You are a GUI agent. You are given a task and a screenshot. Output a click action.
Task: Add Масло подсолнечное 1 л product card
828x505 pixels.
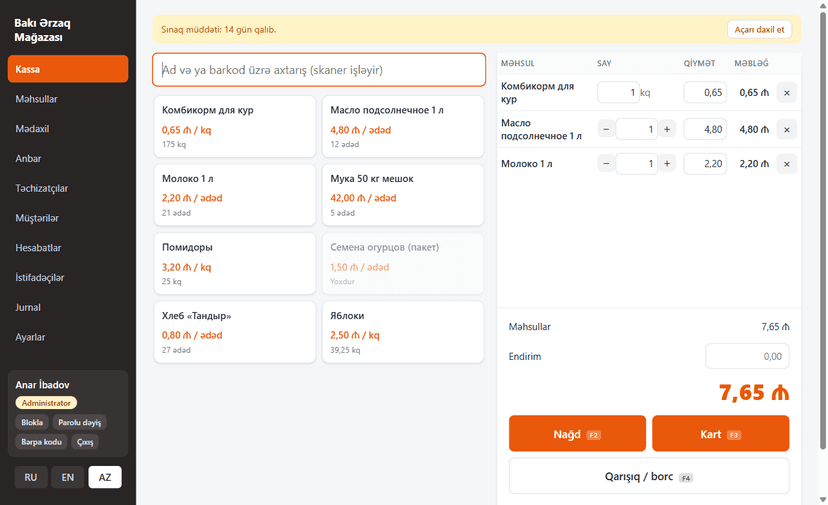(x=403, y=126)
